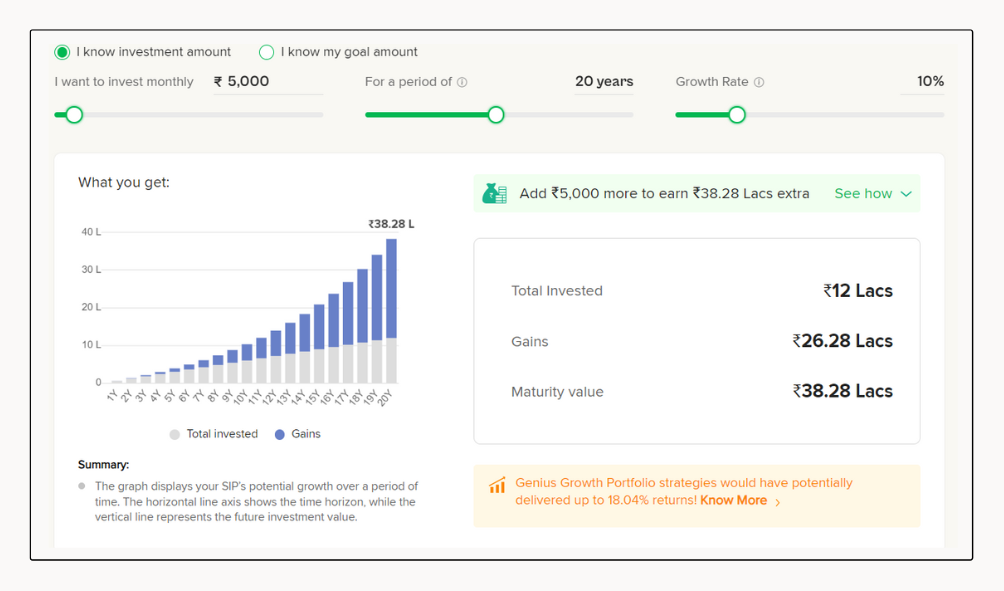The width and height of the screenshot is (1004, 591).
Task: Click the Know More link
Action: pyautogui.click(x=733, y=501)
